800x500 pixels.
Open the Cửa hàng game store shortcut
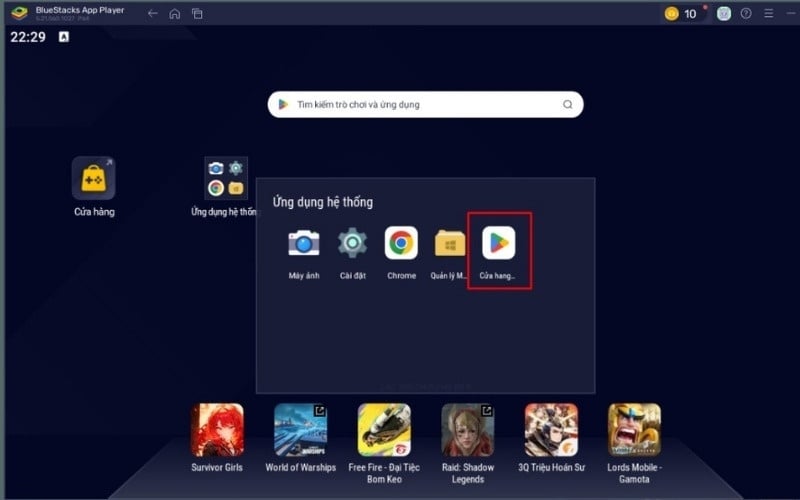[93, 178]
